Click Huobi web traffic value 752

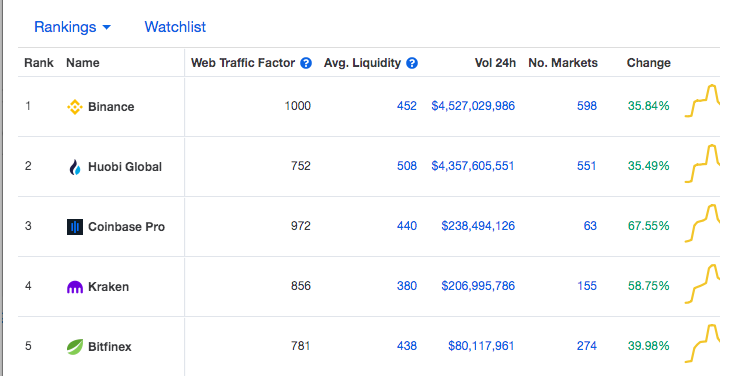point(300,166)
